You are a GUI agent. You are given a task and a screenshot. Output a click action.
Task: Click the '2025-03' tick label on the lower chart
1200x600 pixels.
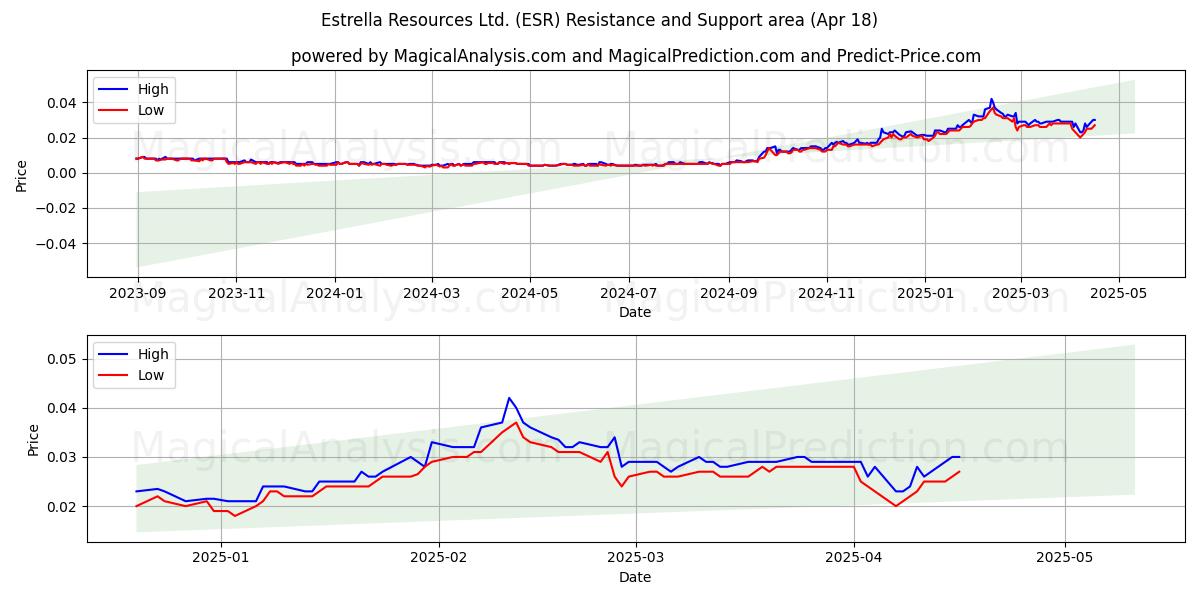(637, 558)
